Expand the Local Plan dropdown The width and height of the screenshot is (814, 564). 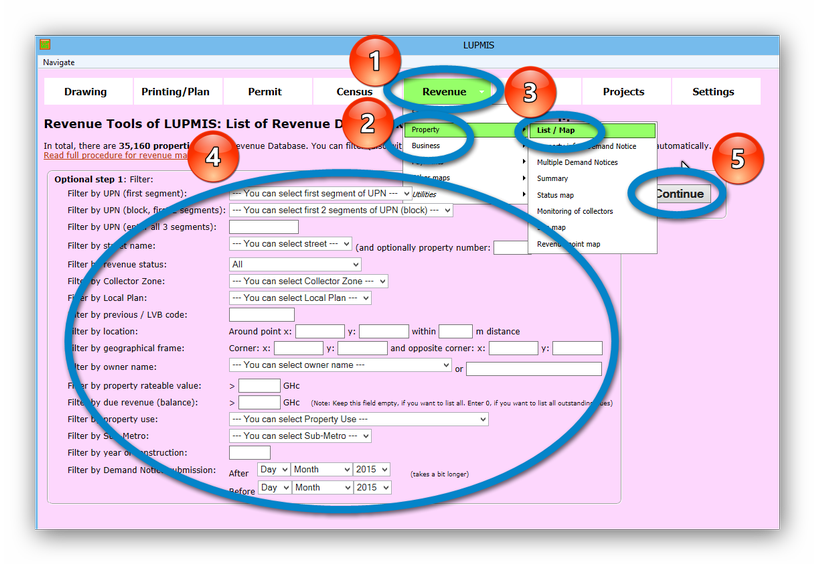click(300, 298)
